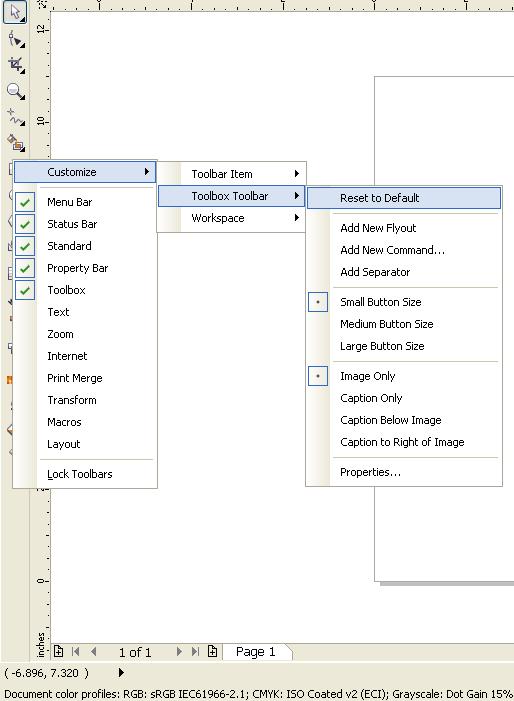Enable the Macros toolbar
514x701 pixels.
tap(85, 422)
